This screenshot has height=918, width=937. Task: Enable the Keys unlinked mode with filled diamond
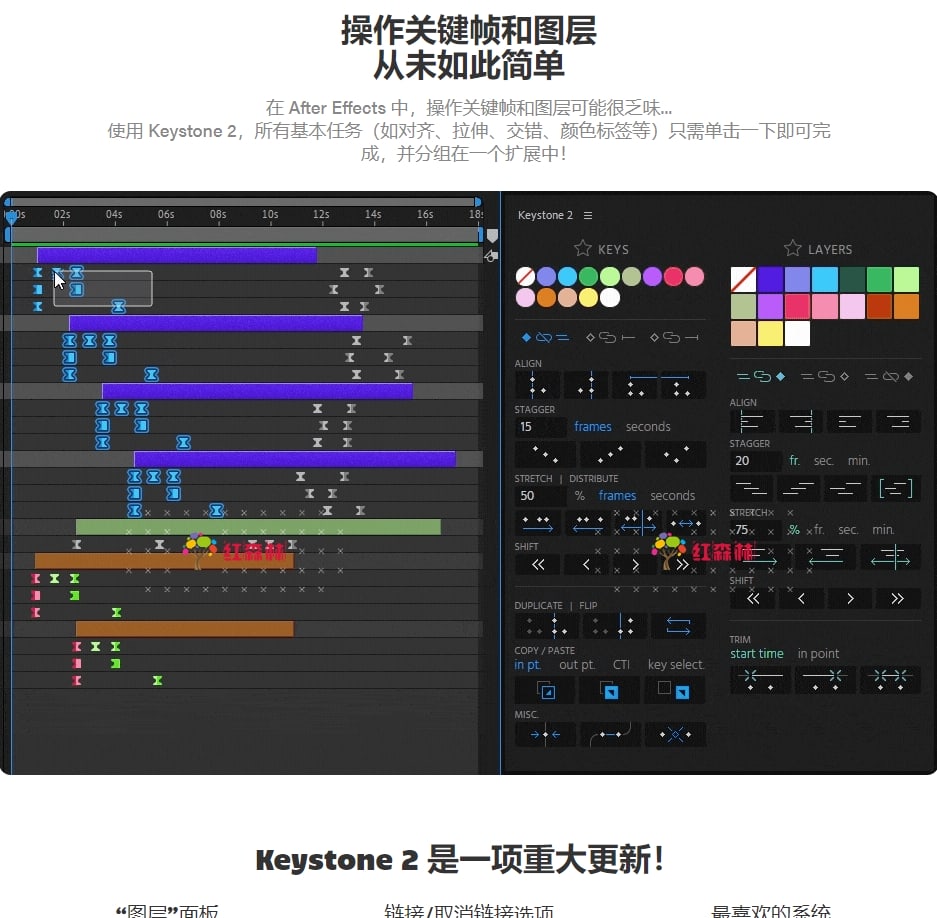[545, 338]
